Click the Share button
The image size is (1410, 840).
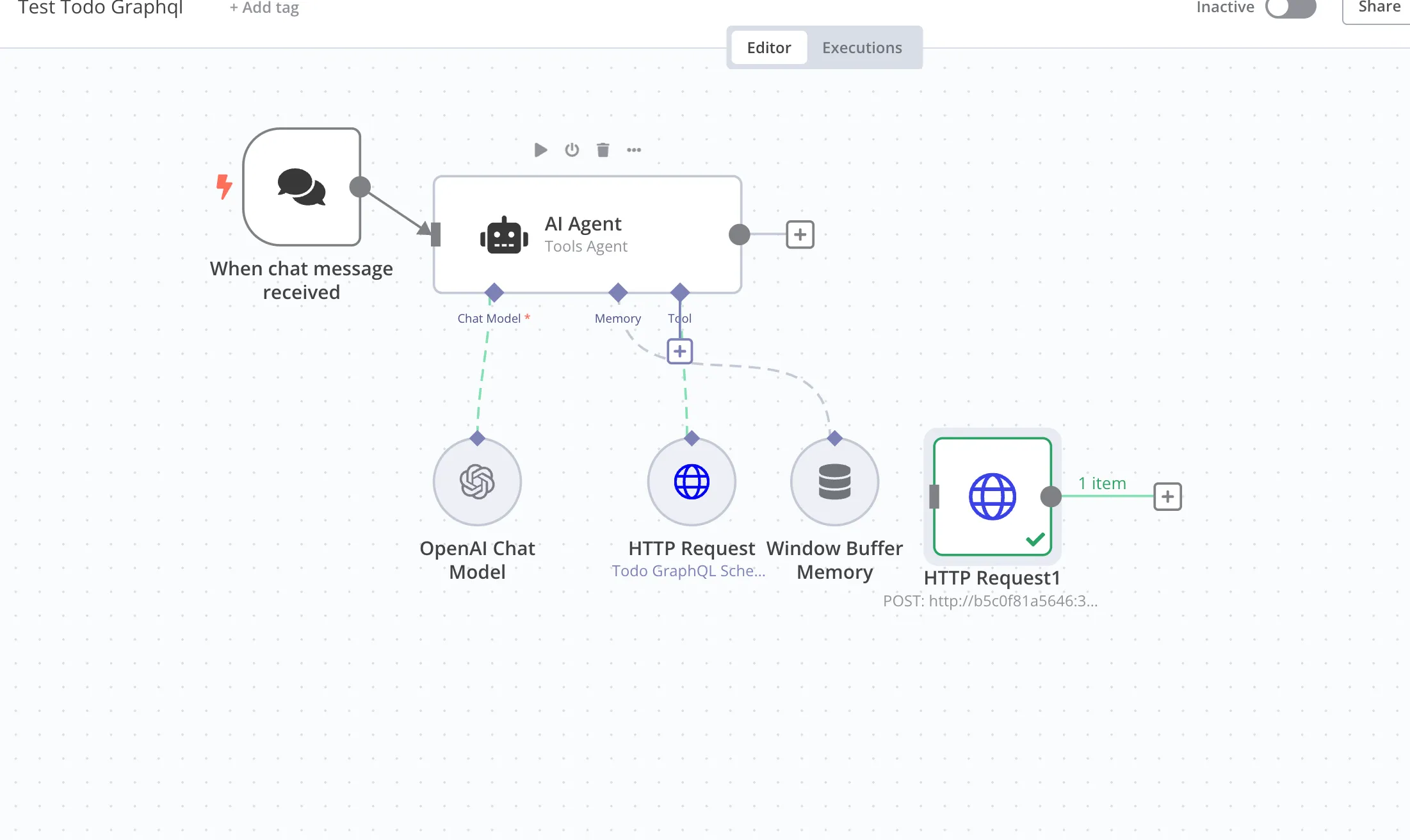[x=1379, y=8]
